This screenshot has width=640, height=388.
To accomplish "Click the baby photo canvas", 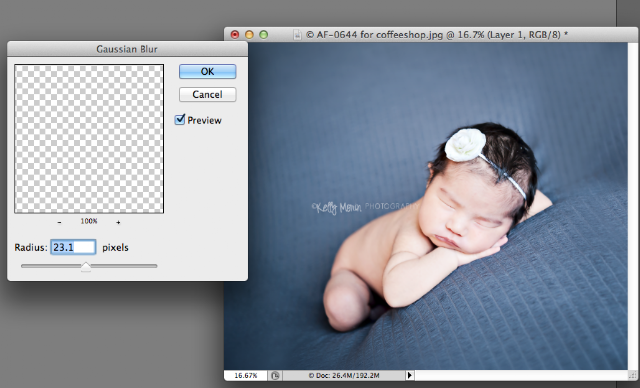I will [x=426, y=206].
